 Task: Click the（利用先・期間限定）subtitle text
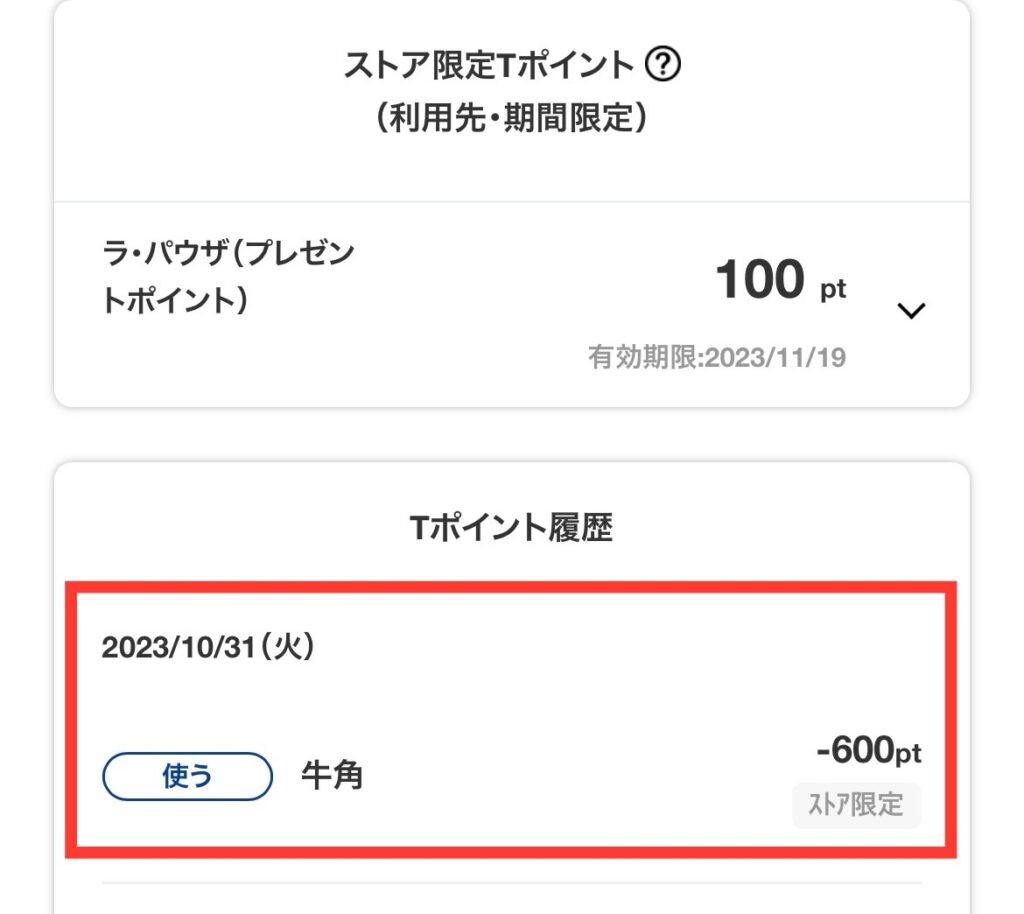[512, 114]
